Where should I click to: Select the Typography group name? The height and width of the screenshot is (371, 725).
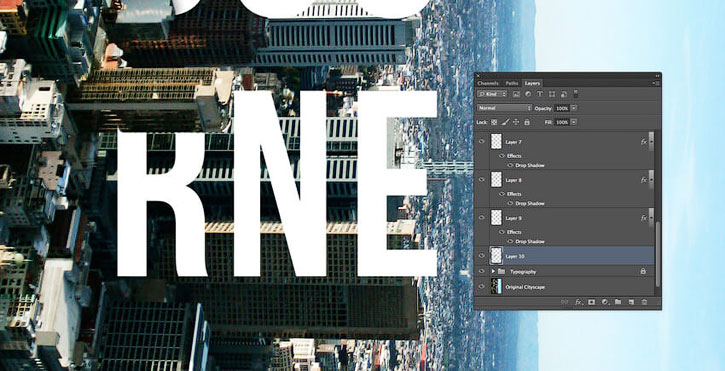523,272
